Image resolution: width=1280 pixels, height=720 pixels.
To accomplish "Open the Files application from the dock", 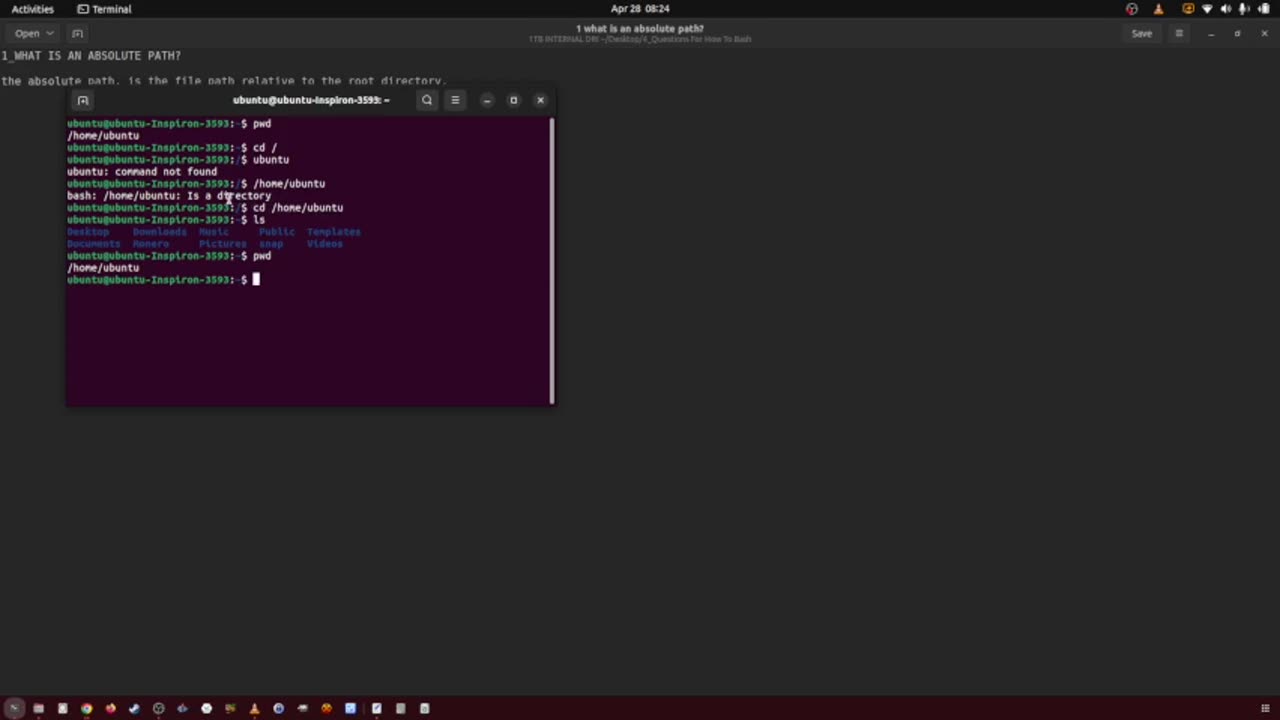I will [x=38, y=709].
